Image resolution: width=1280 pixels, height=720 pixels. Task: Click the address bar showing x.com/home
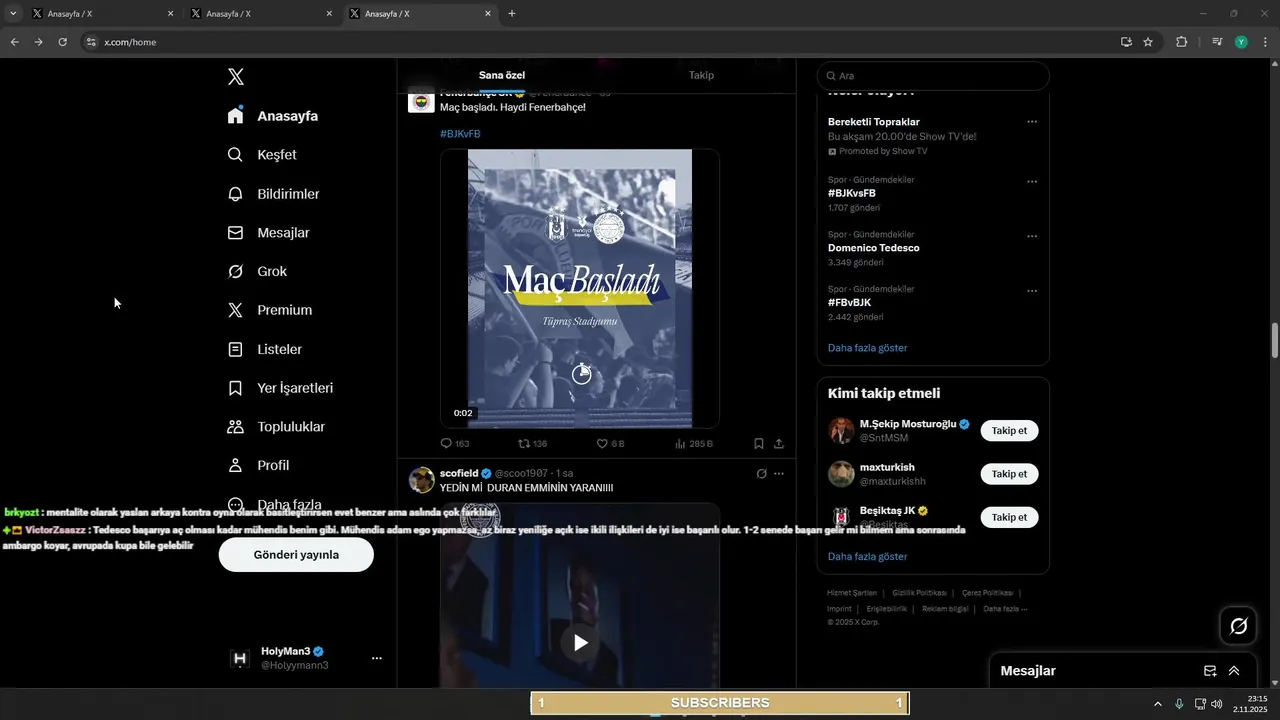tap(600, 42)
